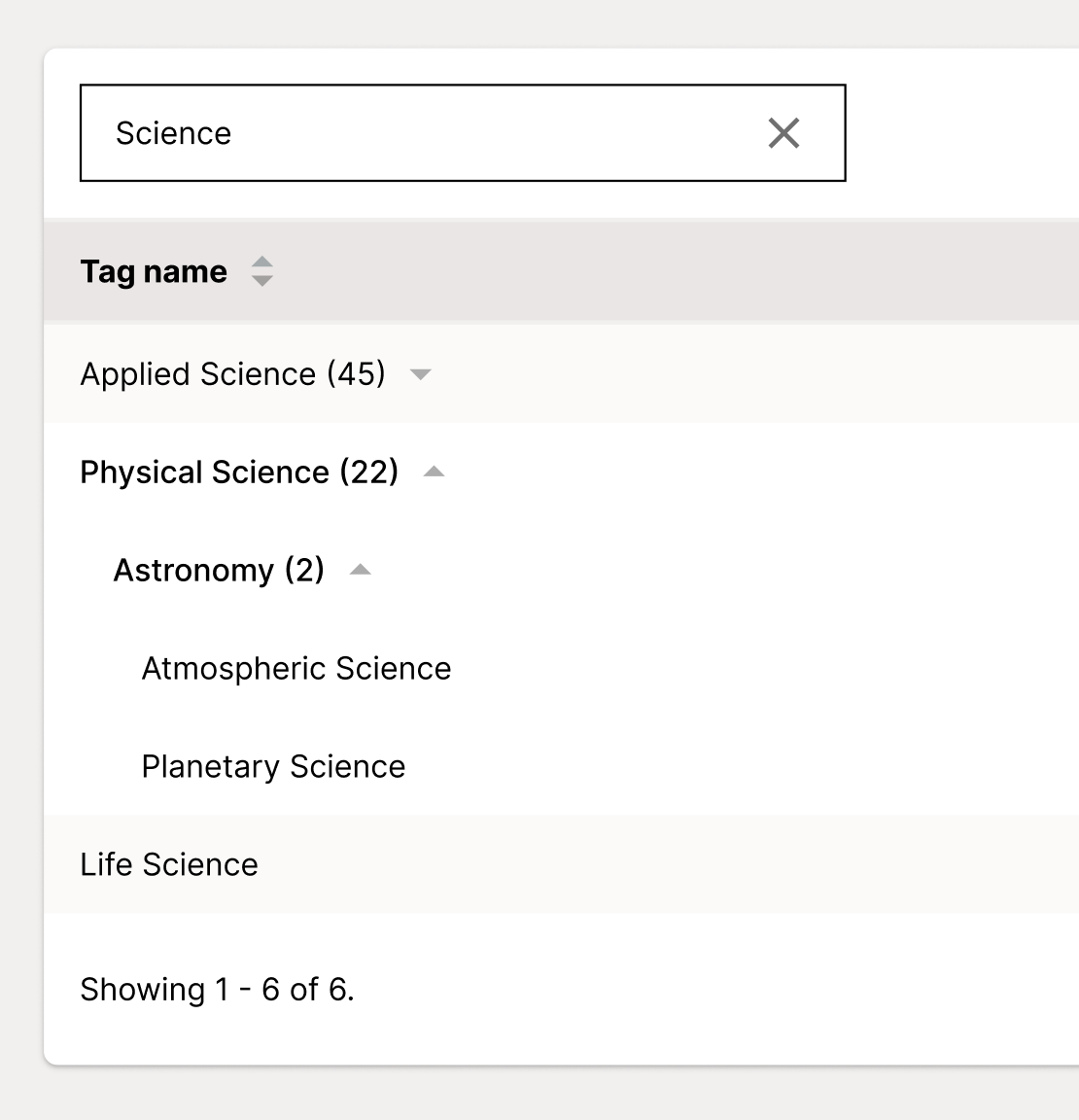
Task: Select the Planetary Science tag
Action: click(273, 766)
